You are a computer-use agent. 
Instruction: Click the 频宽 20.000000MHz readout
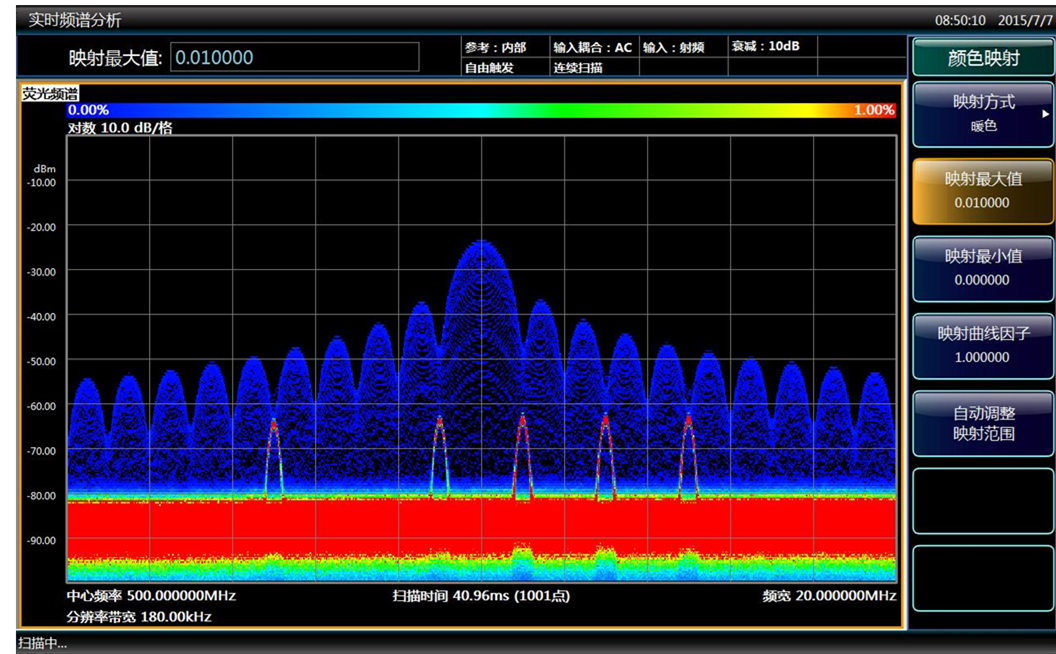coord(829,595)
